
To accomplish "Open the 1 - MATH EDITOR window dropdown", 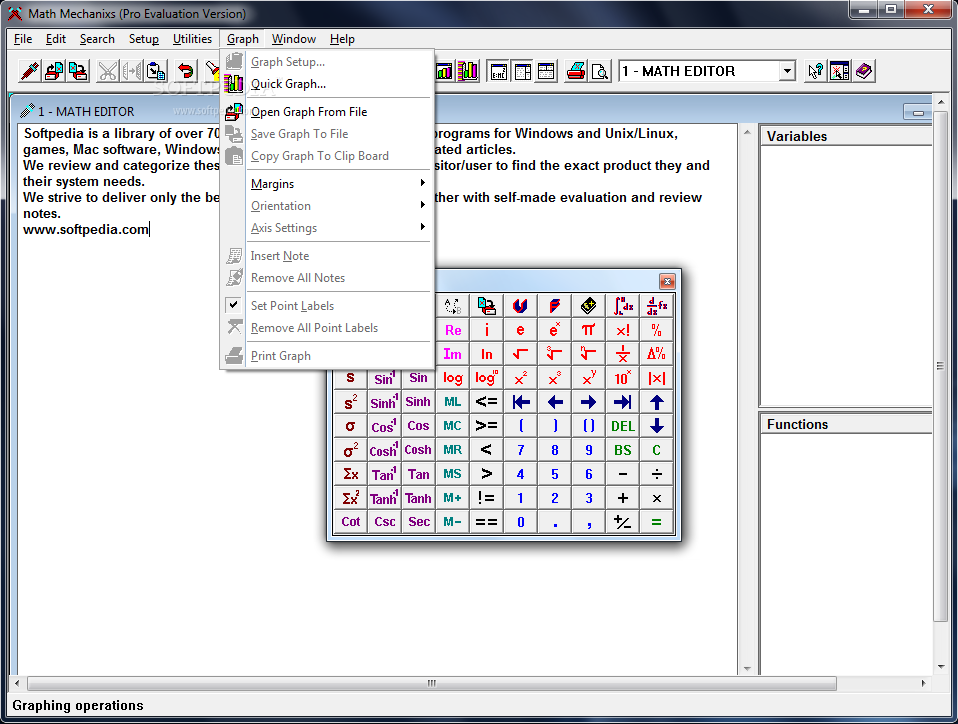I will [x=788, y=71].
